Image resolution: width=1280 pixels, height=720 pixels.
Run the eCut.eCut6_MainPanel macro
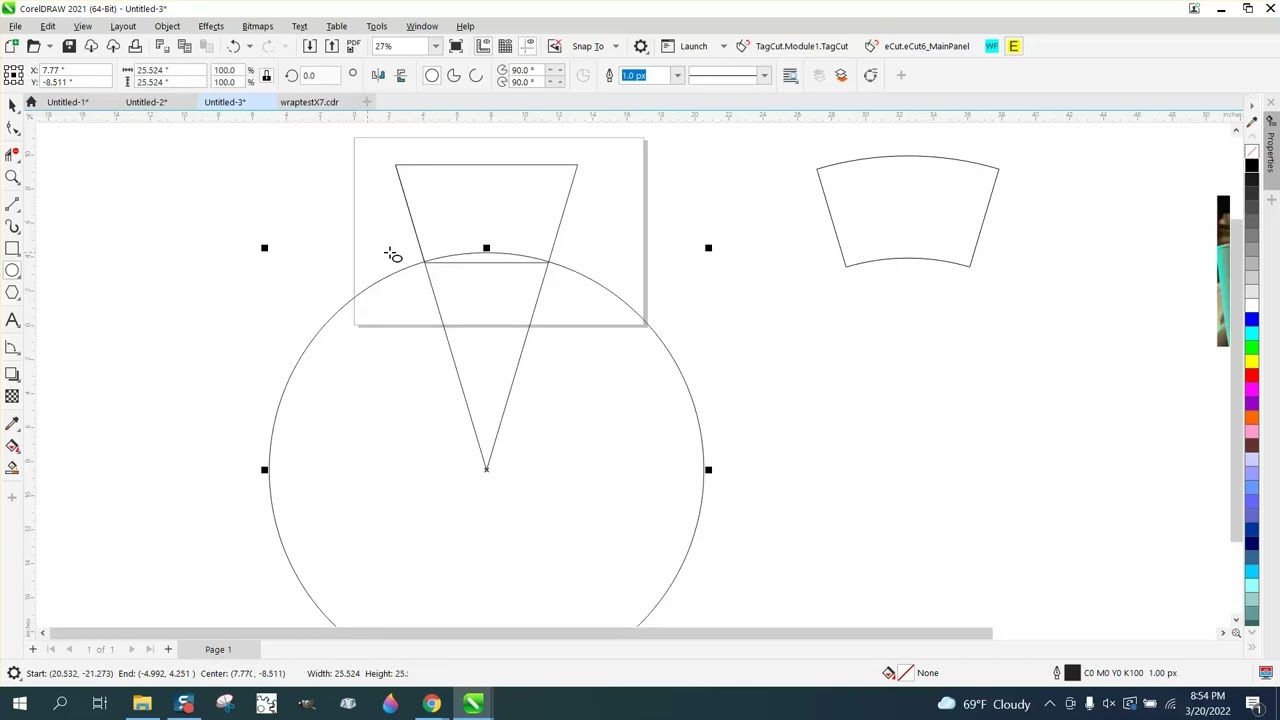917,46
